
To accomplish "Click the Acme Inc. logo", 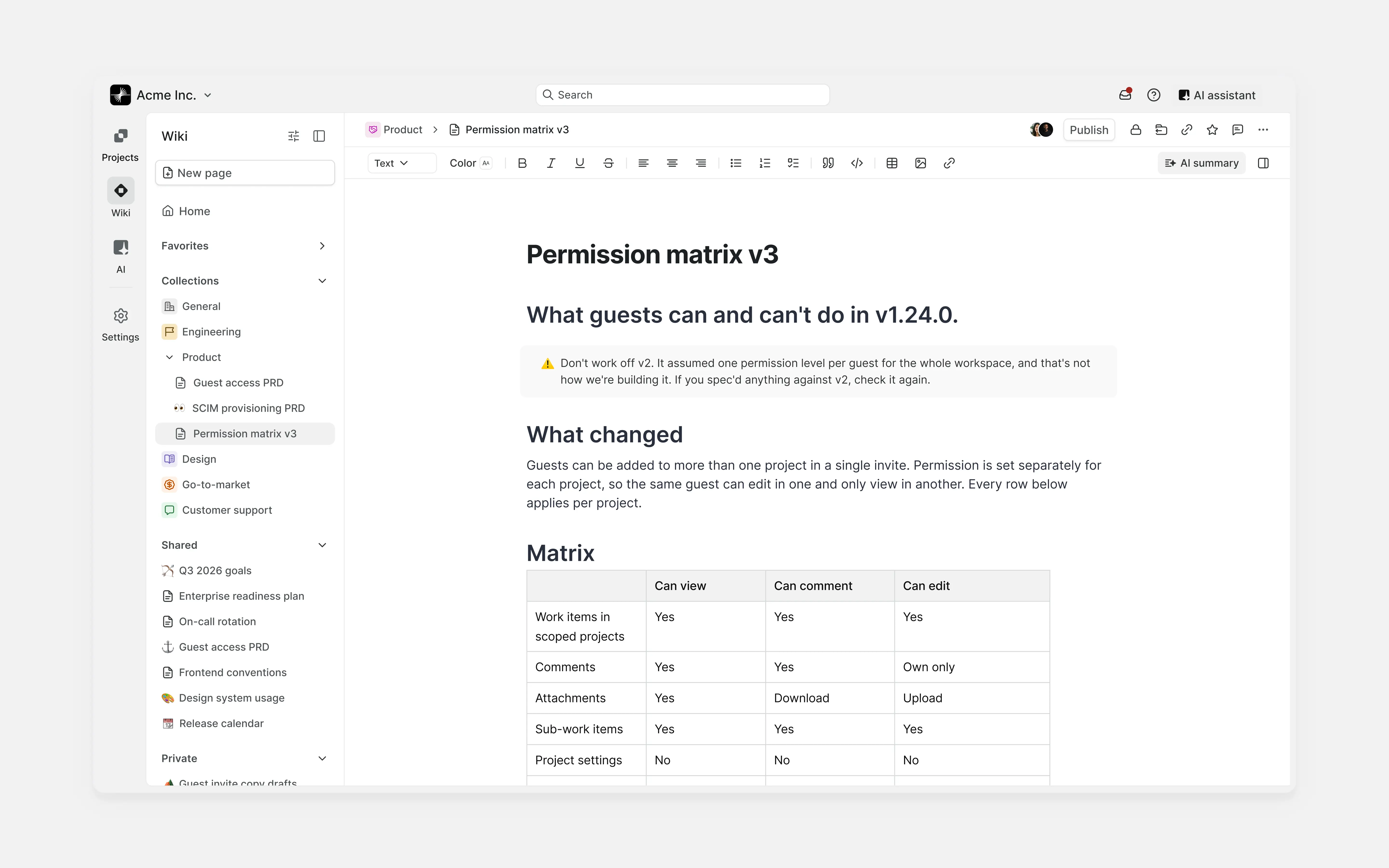I will pyautogui.click(x=121, y=95).
